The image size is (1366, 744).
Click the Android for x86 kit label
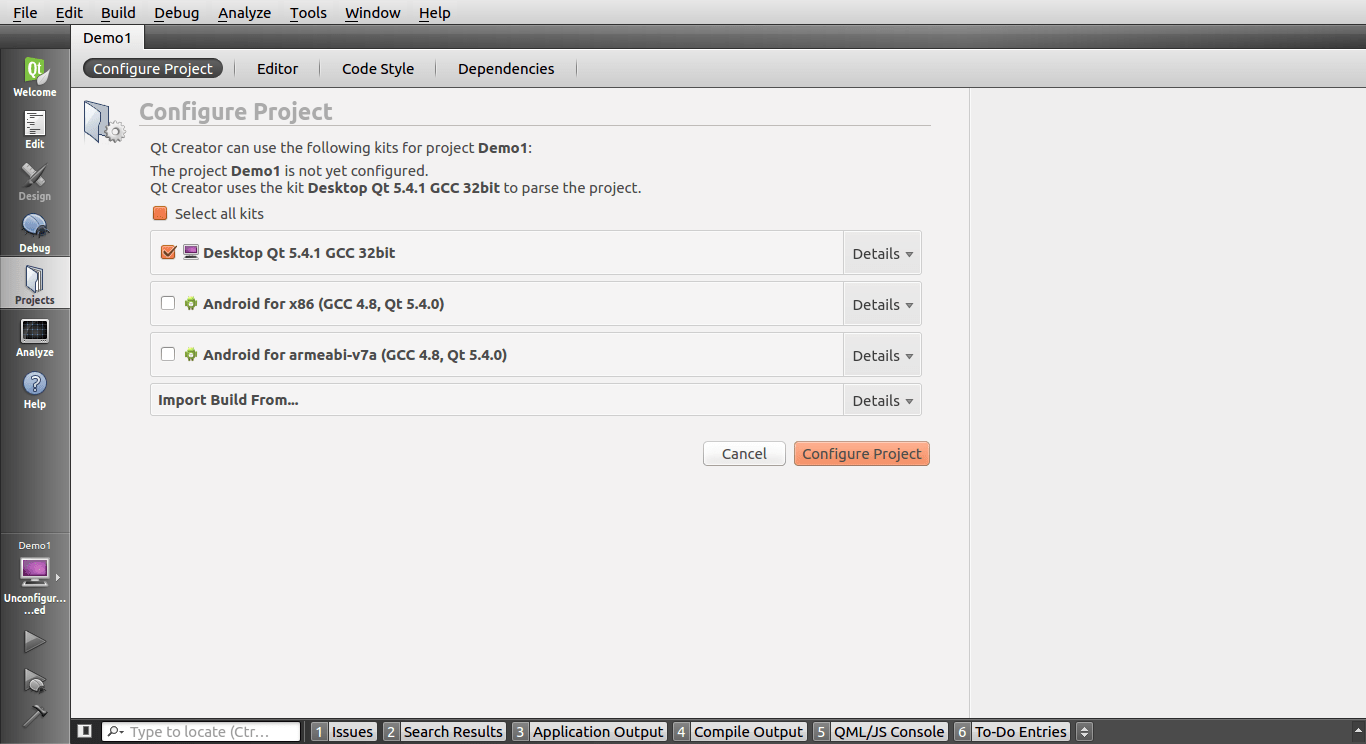point(323,304)
